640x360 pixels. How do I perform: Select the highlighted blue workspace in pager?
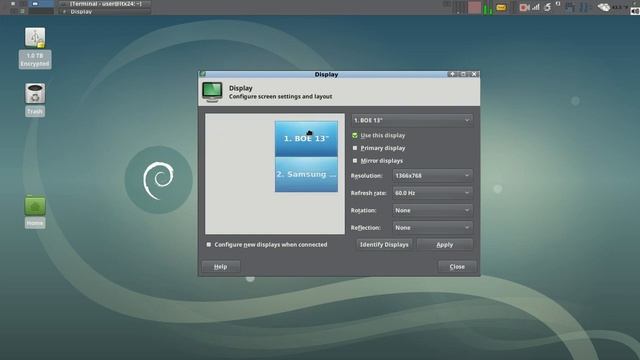42,4
